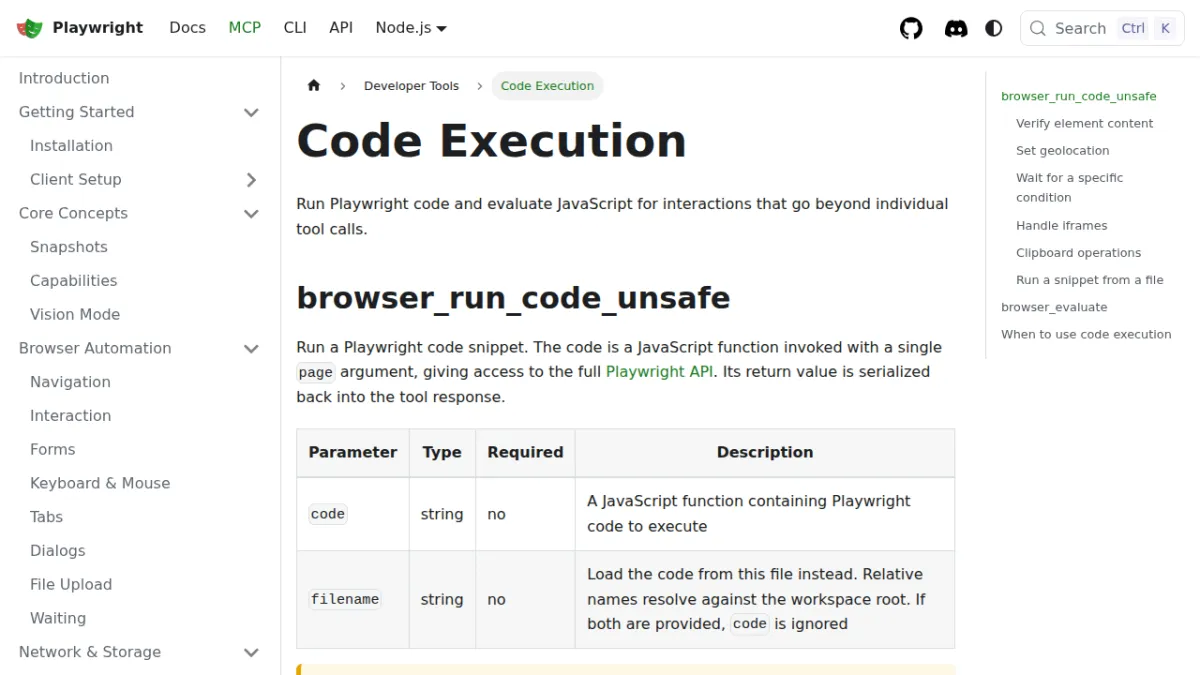Screen dimensions: 1200x675
Task: Collapse the Network & Storage section
Action: point(251,652)
